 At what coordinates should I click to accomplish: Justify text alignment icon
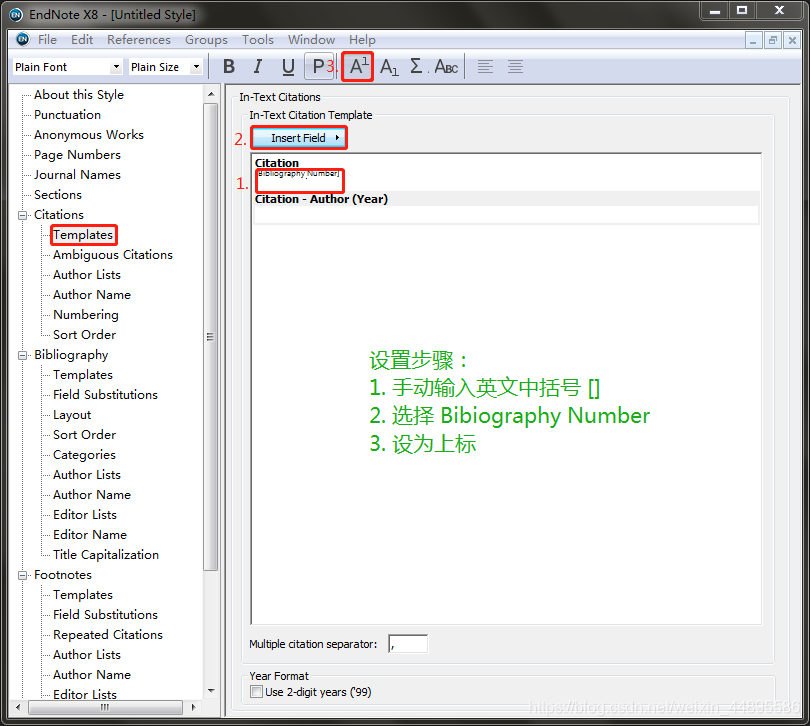tap(515, 67)
